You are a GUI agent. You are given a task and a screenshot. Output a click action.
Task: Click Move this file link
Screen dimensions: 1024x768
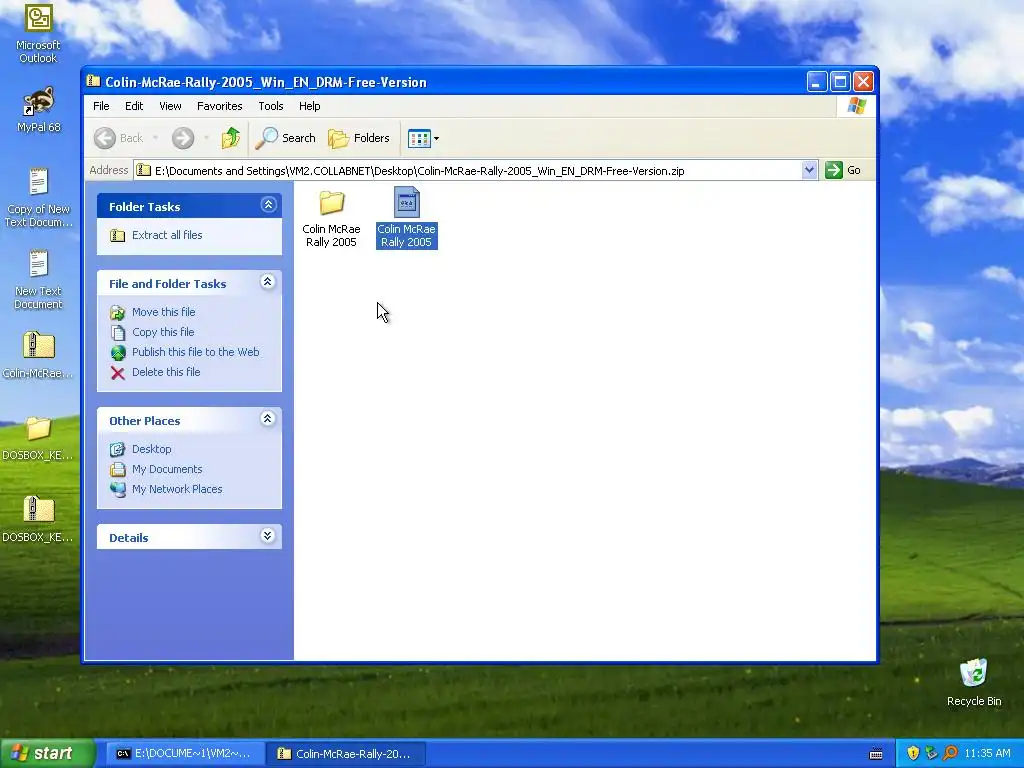pos(163,312)
